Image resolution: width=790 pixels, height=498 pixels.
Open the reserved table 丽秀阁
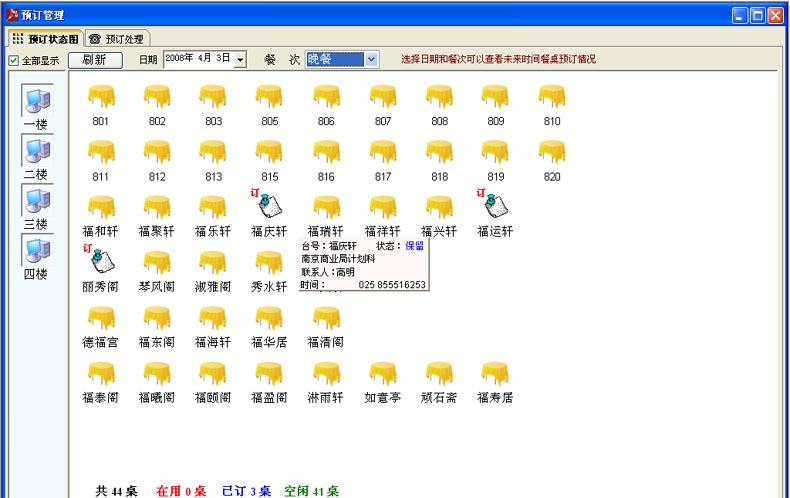100,261
